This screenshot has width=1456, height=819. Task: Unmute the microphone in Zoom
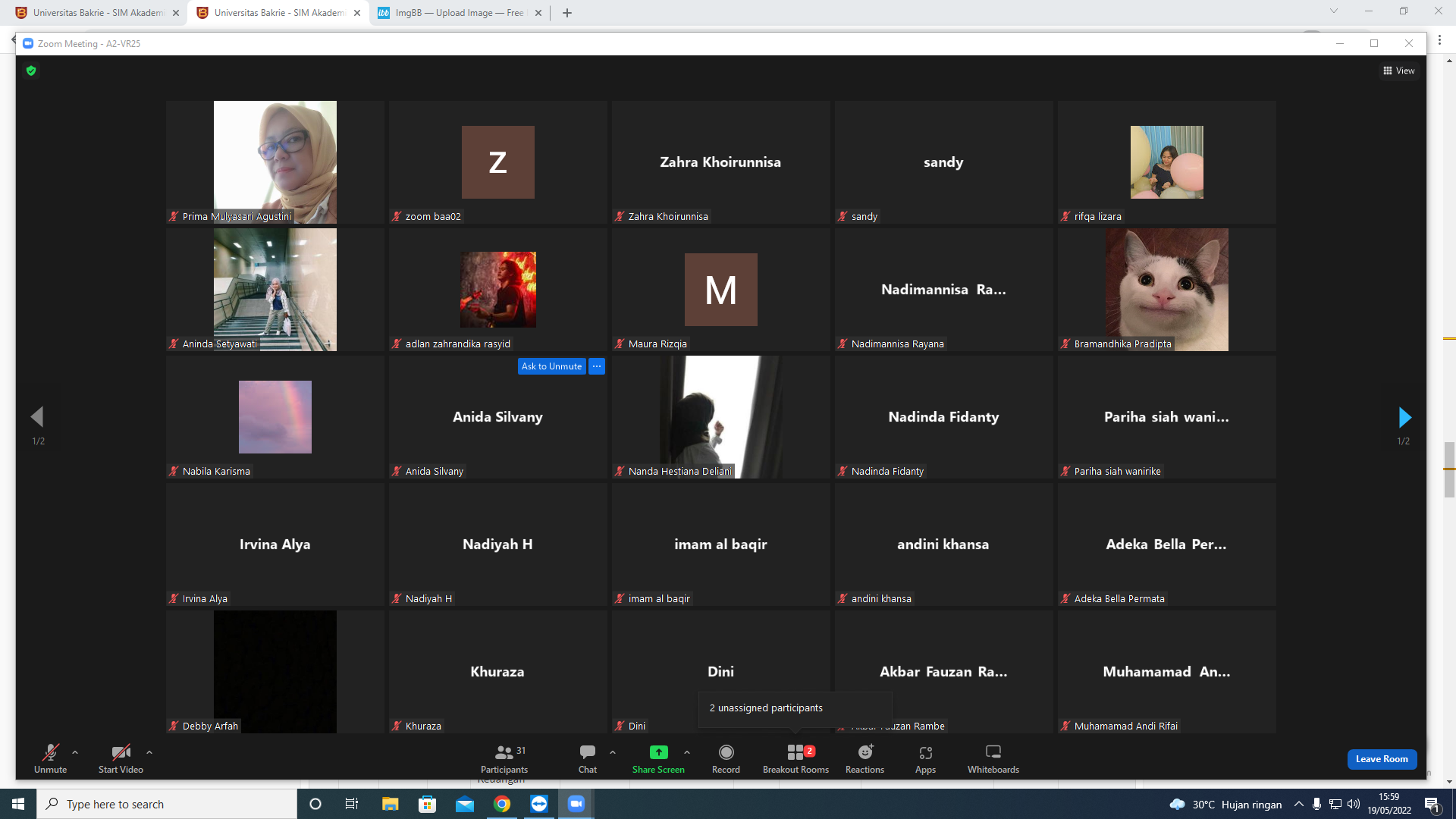(x=50, y=758)
